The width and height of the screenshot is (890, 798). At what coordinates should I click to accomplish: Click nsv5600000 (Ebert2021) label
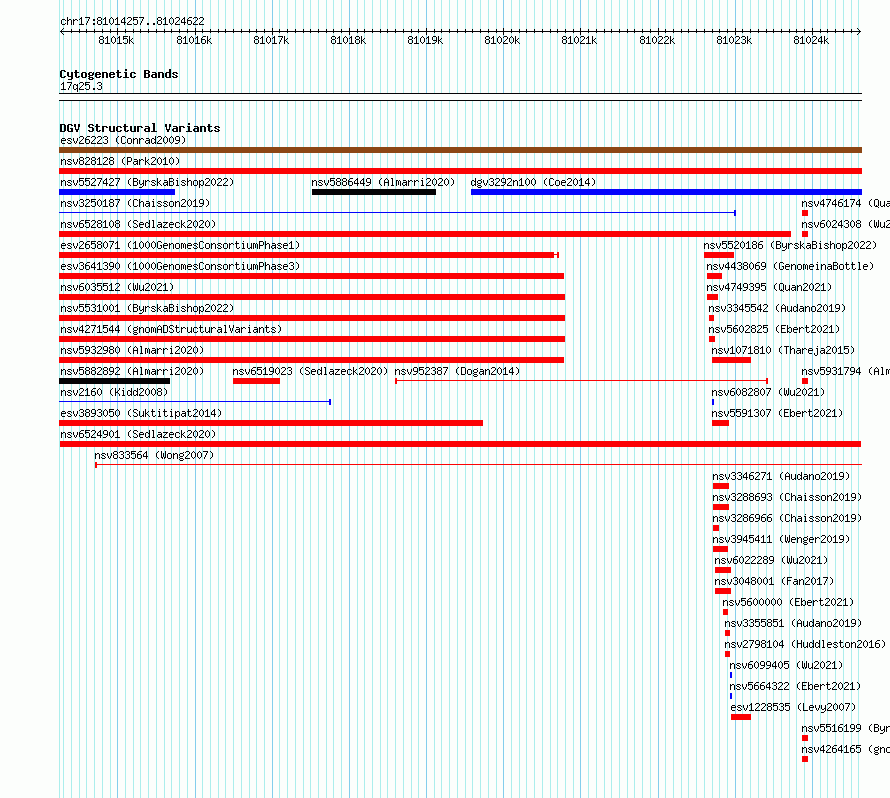[x=788, y=602]
